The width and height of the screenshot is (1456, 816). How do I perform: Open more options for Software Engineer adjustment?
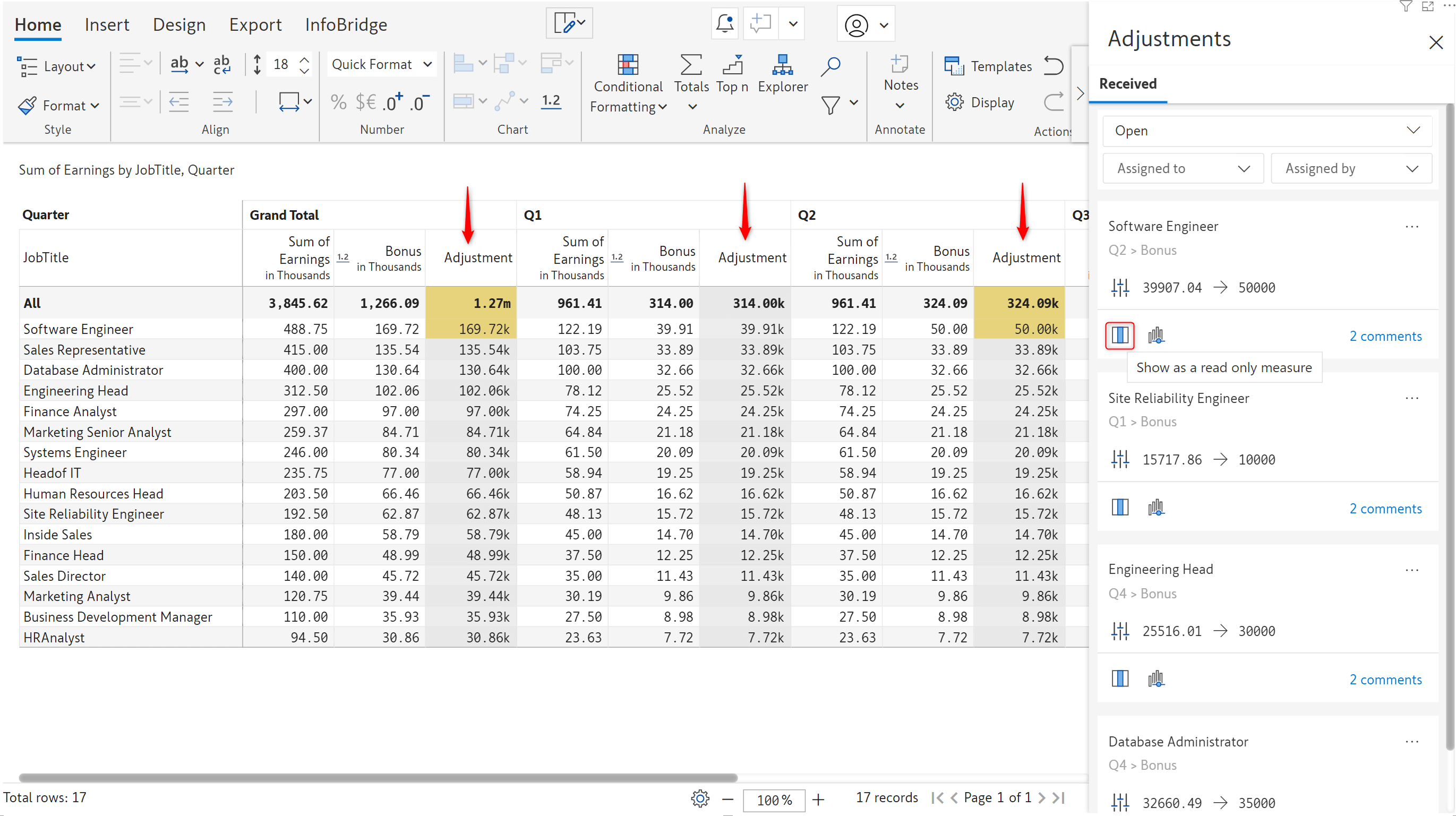1411,227
